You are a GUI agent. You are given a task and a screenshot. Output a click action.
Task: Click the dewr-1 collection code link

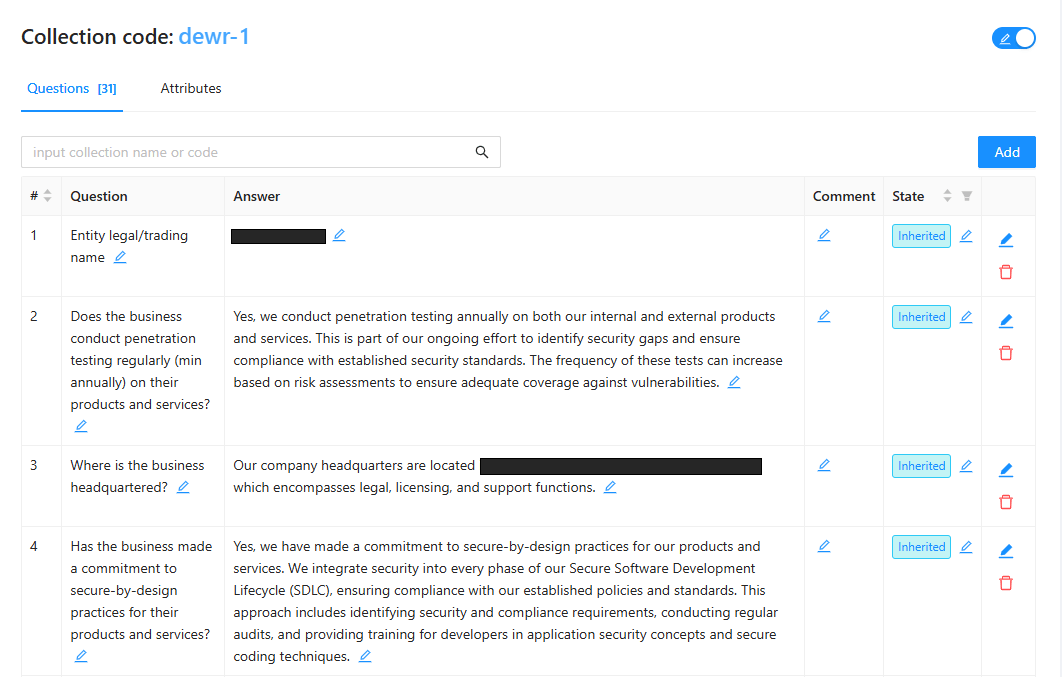coord(214,37)
